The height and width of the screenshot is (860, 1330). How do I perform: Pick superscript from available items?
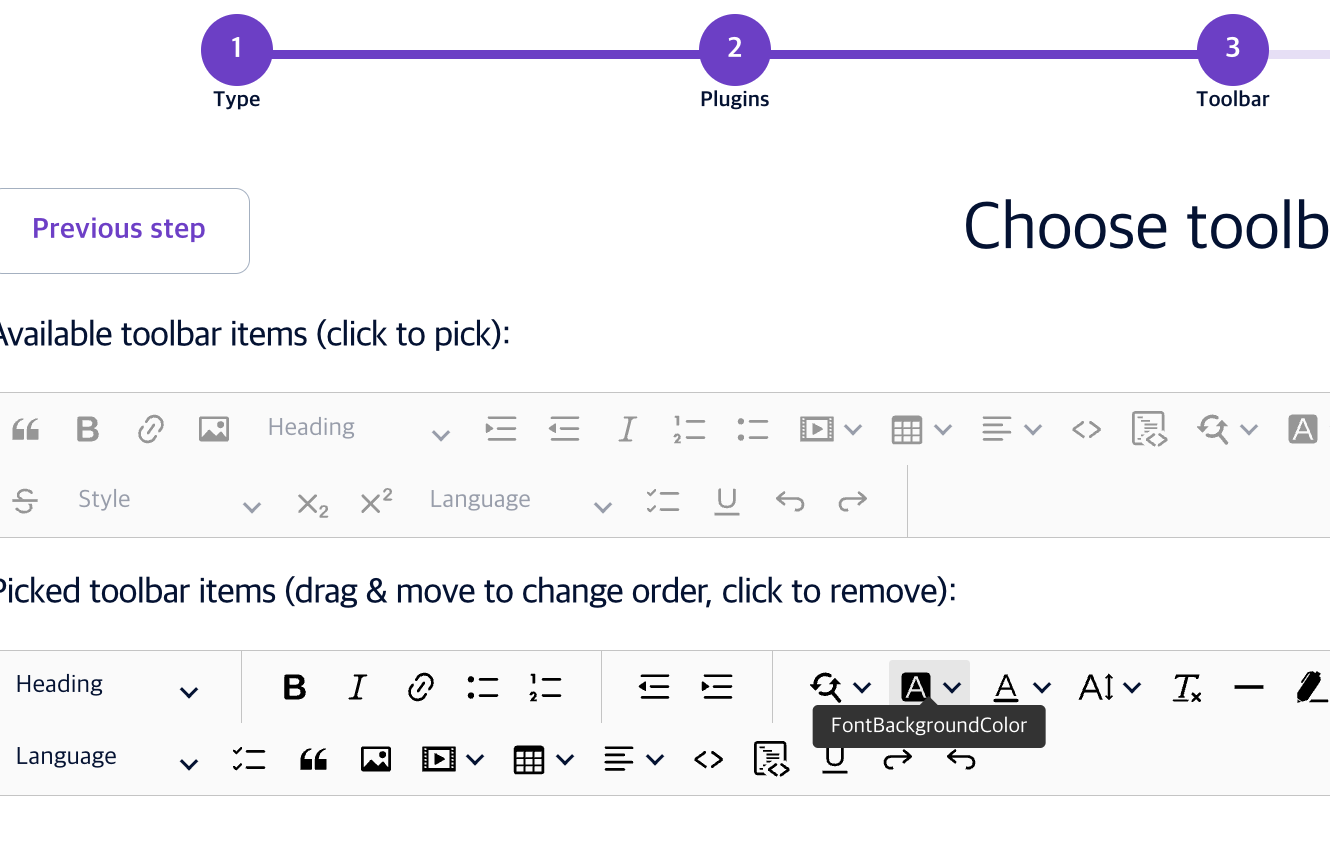point(376,501)
